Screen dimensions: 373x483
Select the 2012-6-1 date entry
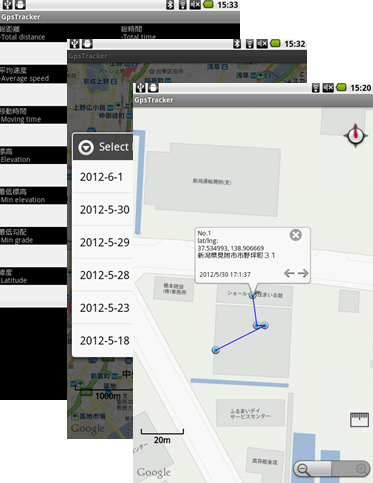[x=103, y=177]
